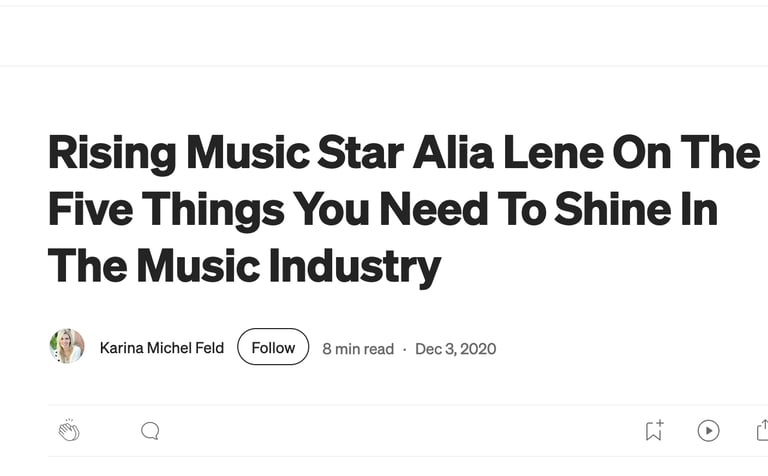Clap for this article
768x476 pixels.
click(68, 431)
